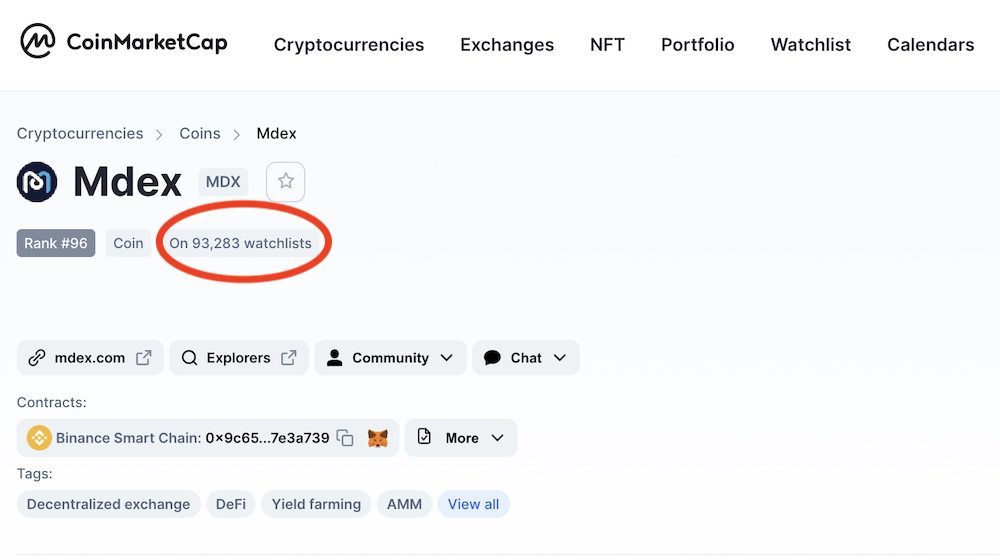
Task: Click the Rank #96 badge
Action: click(x=56, y=243)
